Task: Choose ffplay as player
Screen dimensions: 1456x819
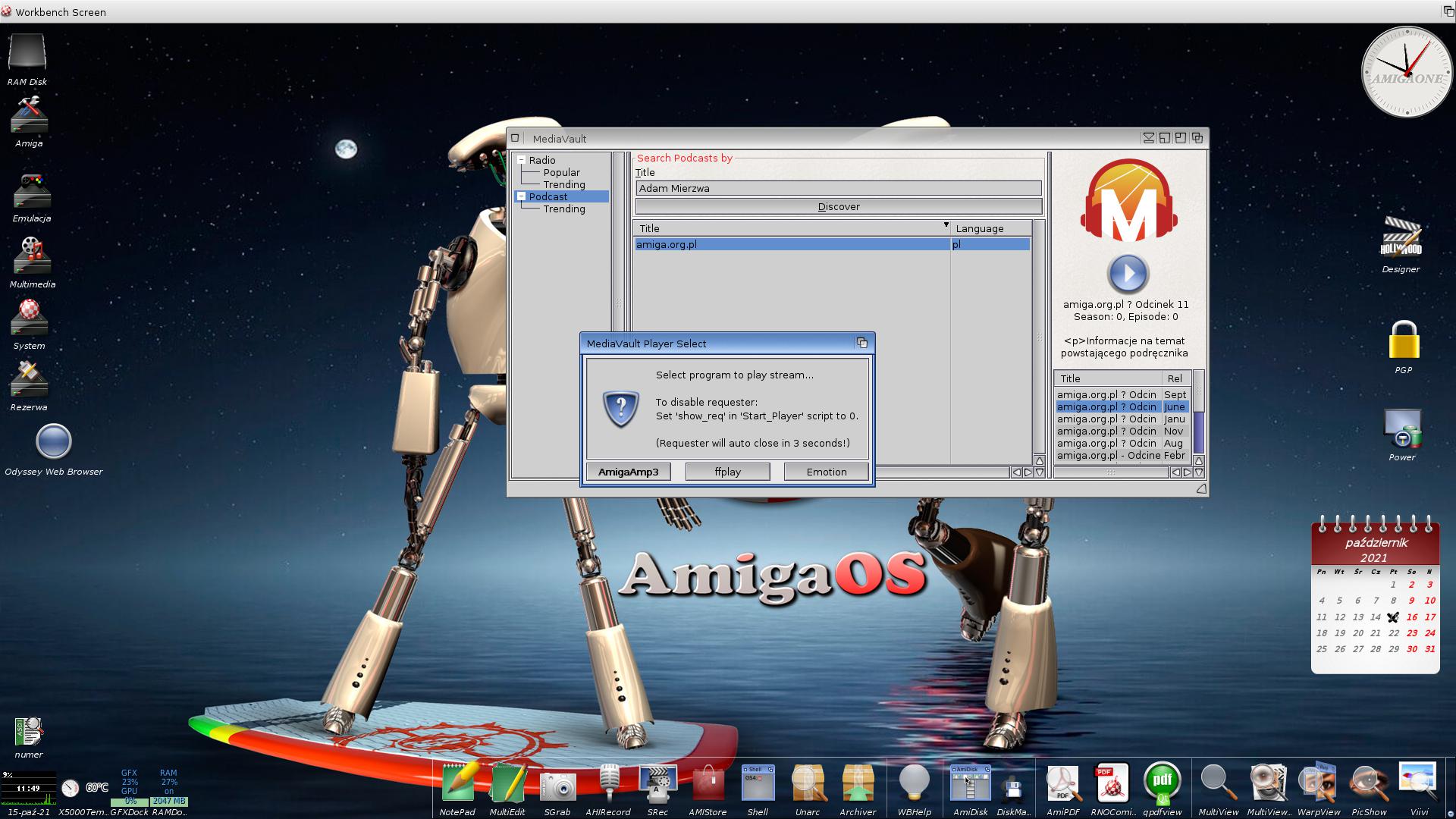Action: [x=727, y=472]
